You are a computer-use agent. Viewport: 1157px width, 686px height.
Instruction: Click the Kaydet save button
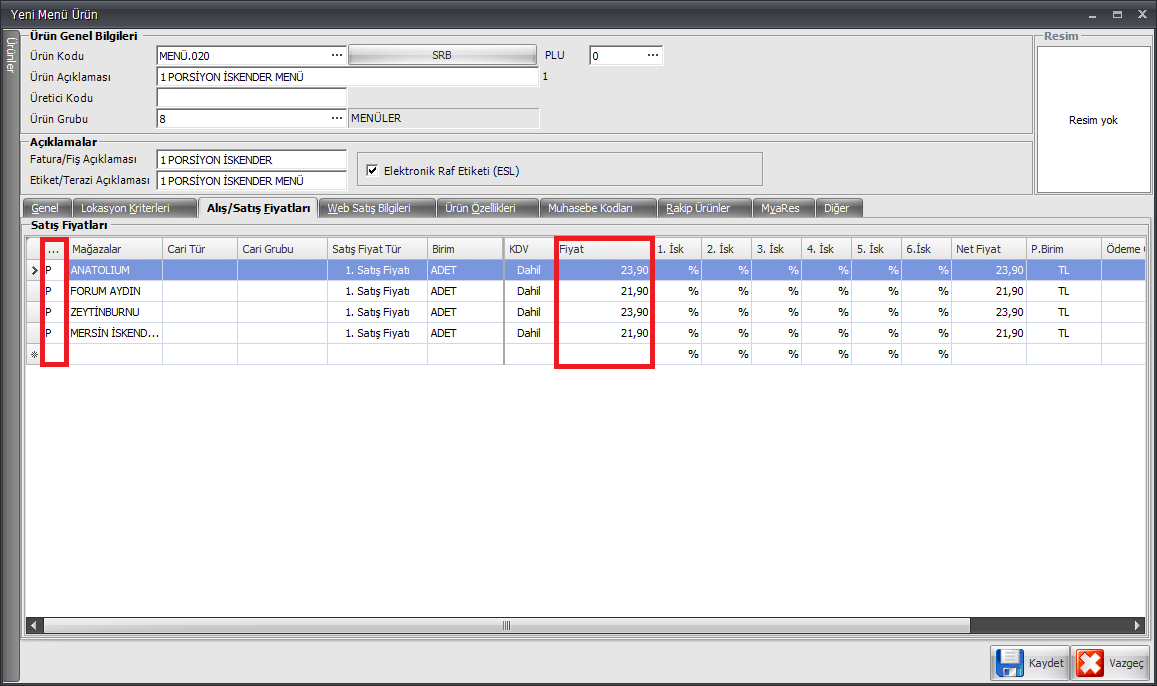click(x=1028, y=663)
